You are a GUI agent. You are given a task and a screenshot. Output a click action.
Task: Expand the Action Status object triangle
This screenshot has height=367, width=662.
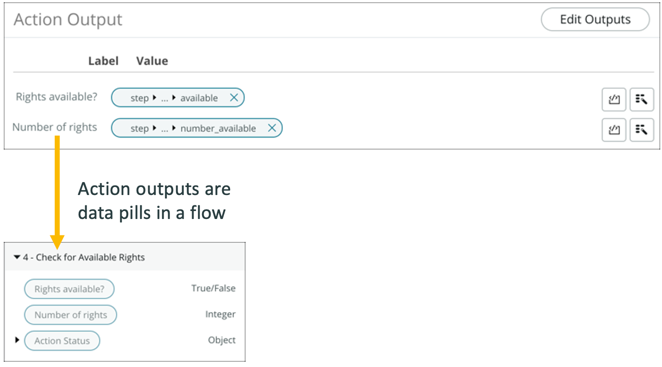click(17, 340)
